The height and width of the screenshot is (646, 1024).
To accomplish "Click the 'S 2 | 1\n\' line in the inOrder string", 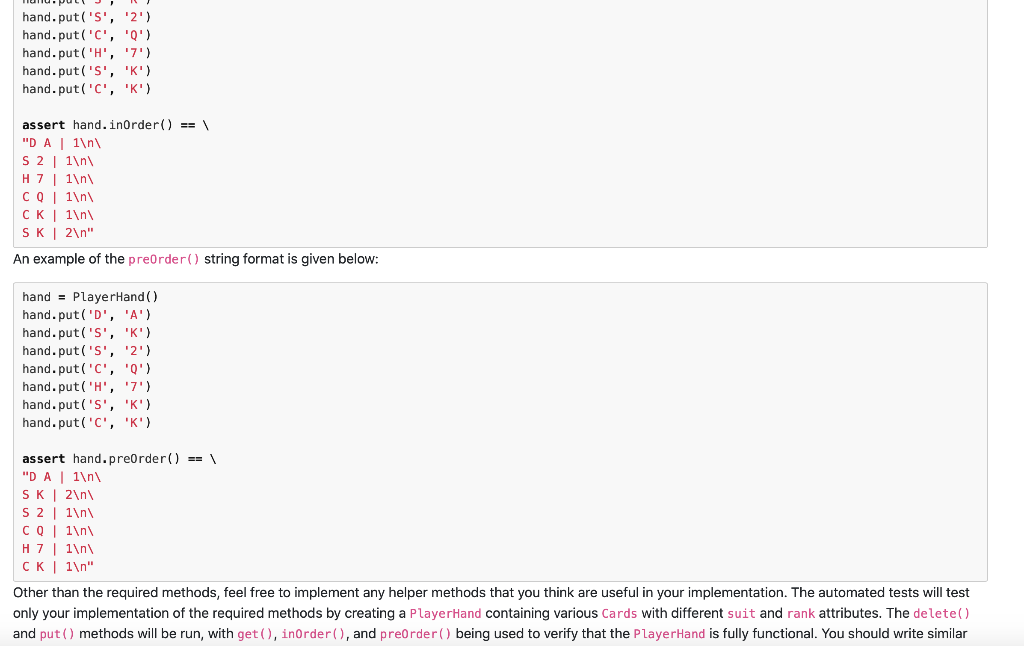I will coord(58,161).
